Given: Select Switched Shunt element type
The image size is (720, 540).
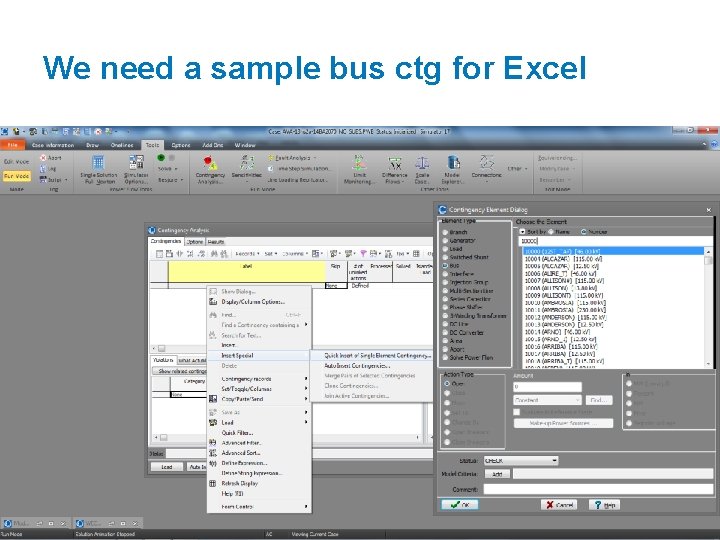Looking at the screenshot, I should click(x=445, y=257).
